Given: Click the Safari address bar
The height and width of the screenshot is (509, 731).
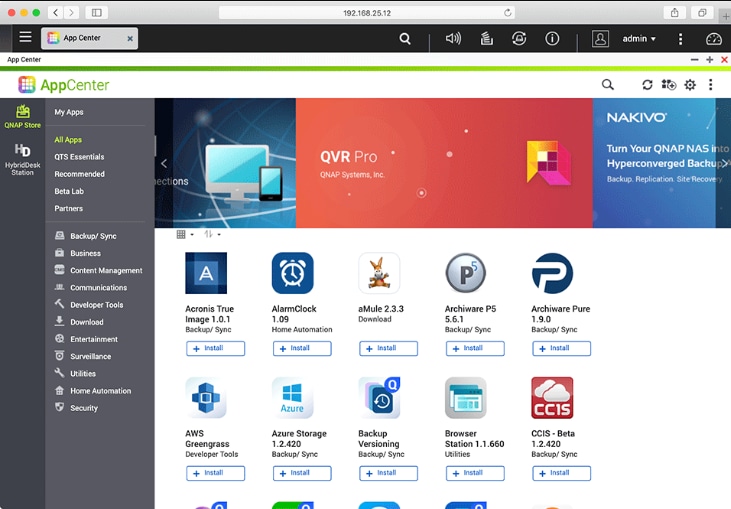Looking at the screenshot, I should tap(367, 13).
